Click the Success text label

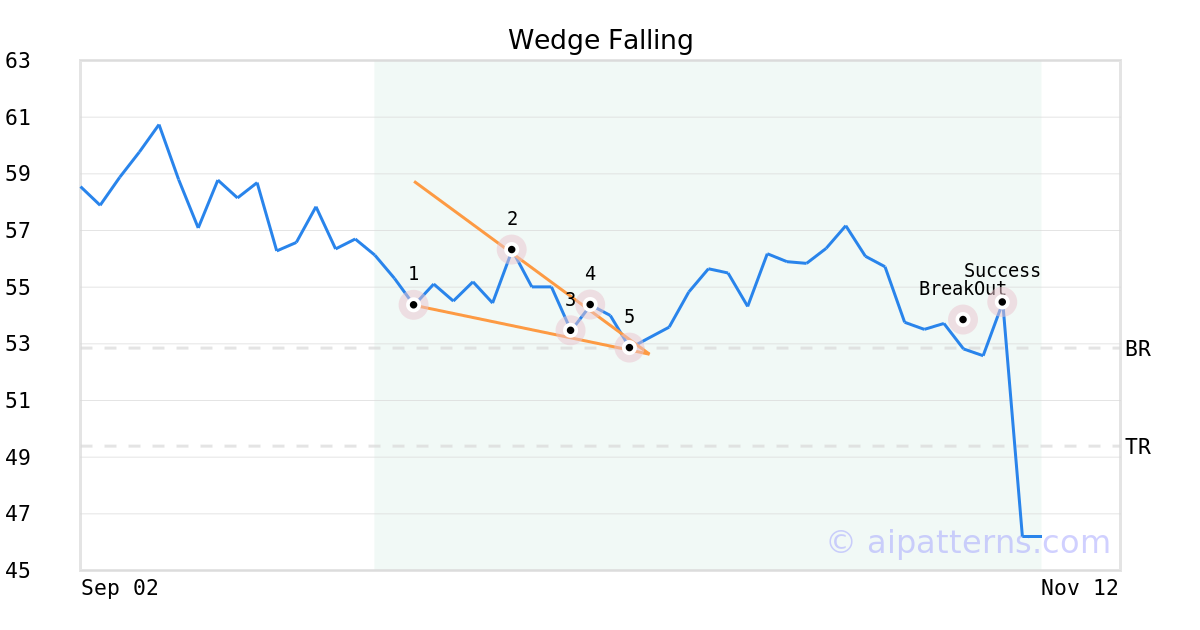coord(1002,271)
